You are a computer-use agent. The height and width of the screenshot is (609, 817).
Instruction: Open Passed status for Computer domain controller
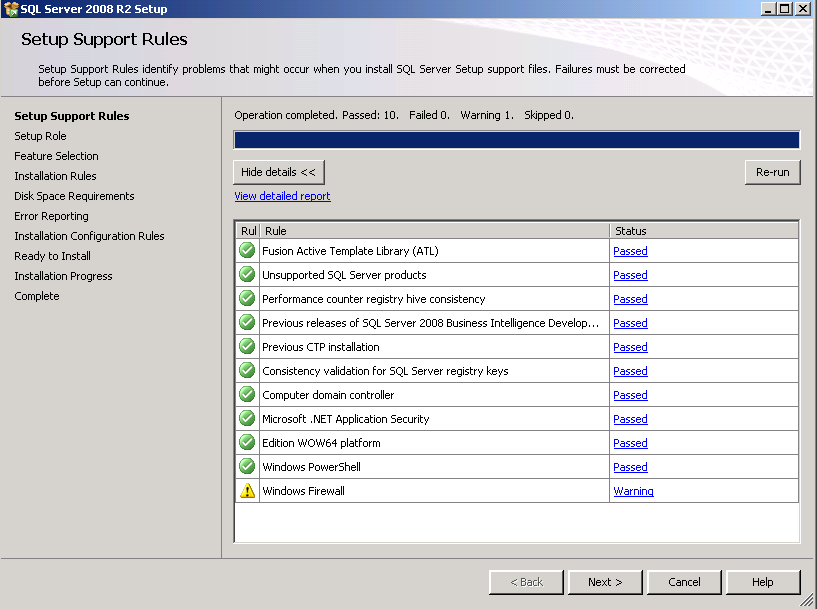click(630, 395)
